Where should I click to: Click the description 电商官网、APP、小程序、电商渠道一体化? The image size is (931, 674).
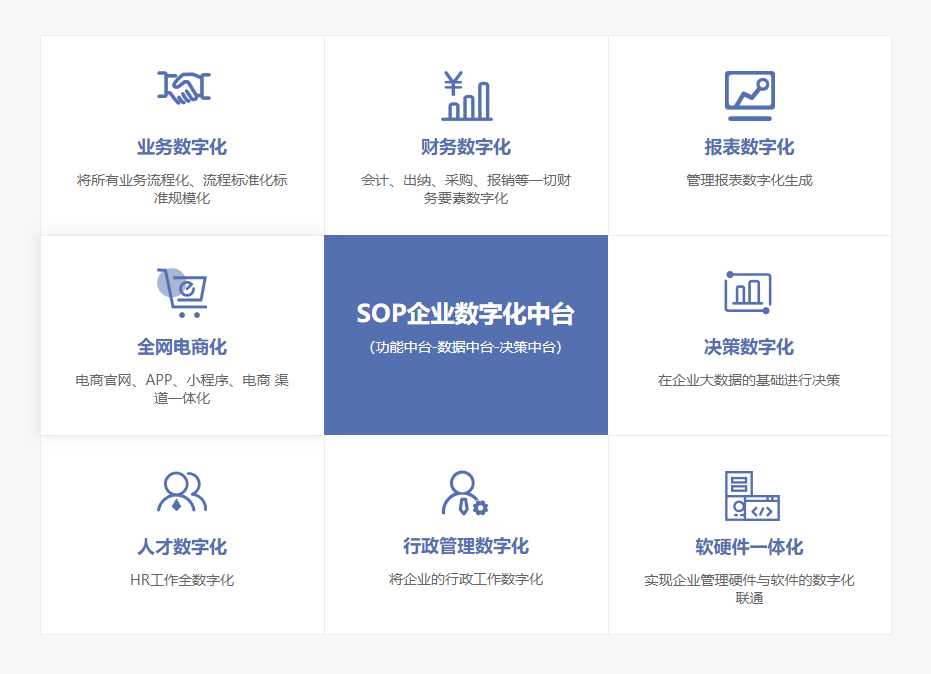click(182, 389)
